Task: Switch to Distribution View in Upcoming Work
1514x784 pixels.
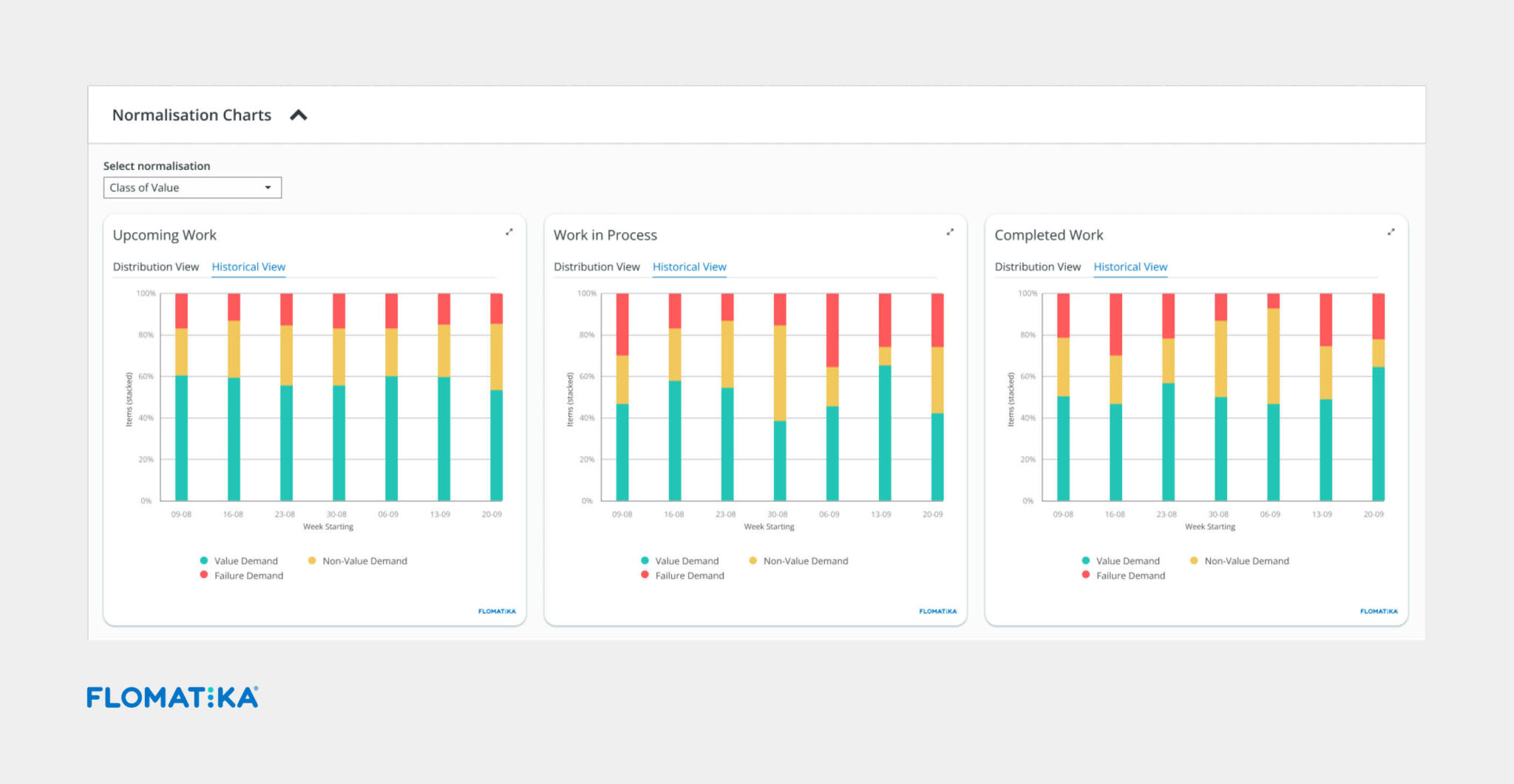Action: point(156,267)
